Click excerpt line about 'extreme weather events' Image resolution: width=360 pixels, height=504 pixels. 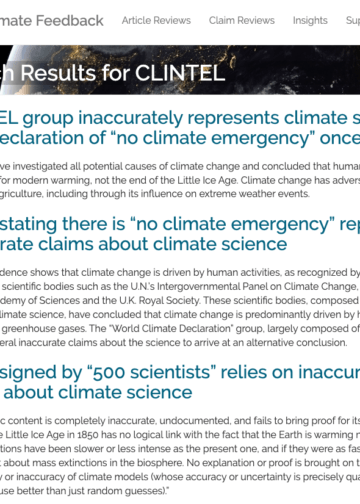(155, 194)
